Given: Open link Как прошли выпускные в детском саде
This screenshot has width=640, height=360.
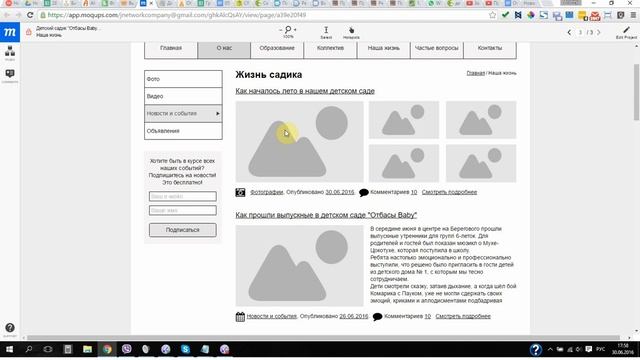Looking at the screenshot, I should point(326,215).
